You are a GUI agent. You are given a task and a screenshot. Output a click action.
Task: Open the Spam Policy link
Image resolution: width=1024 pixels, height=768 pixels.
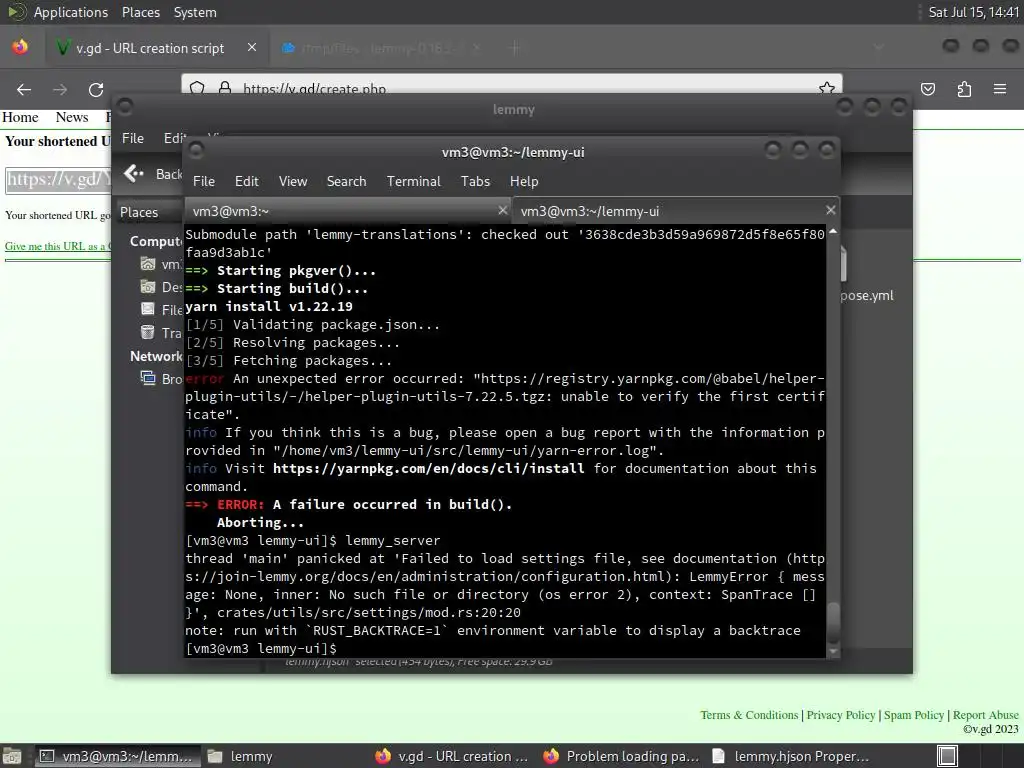(914, 715)
